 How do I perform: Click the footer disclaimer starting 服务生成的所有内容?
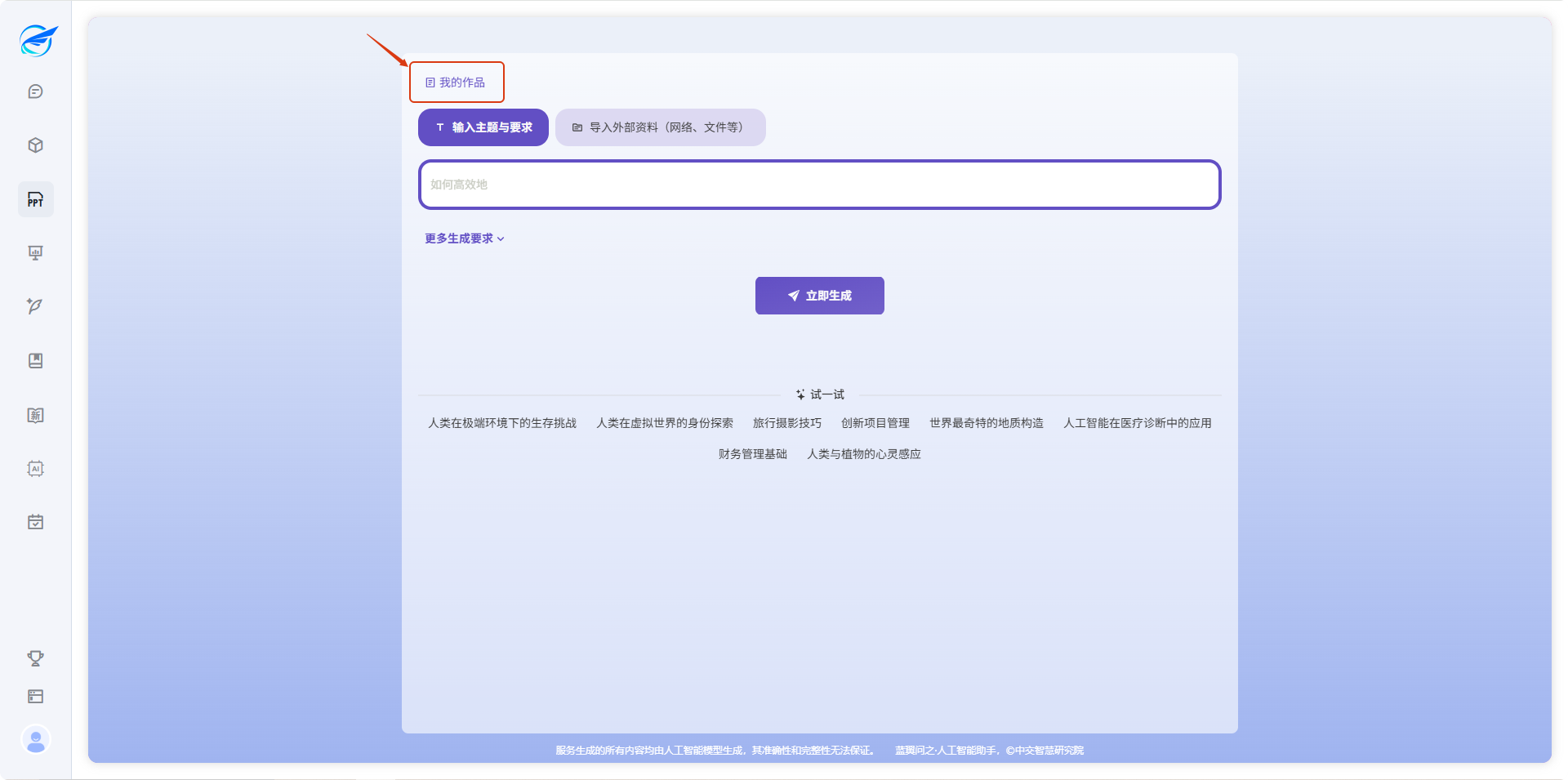tap(717, 751)
